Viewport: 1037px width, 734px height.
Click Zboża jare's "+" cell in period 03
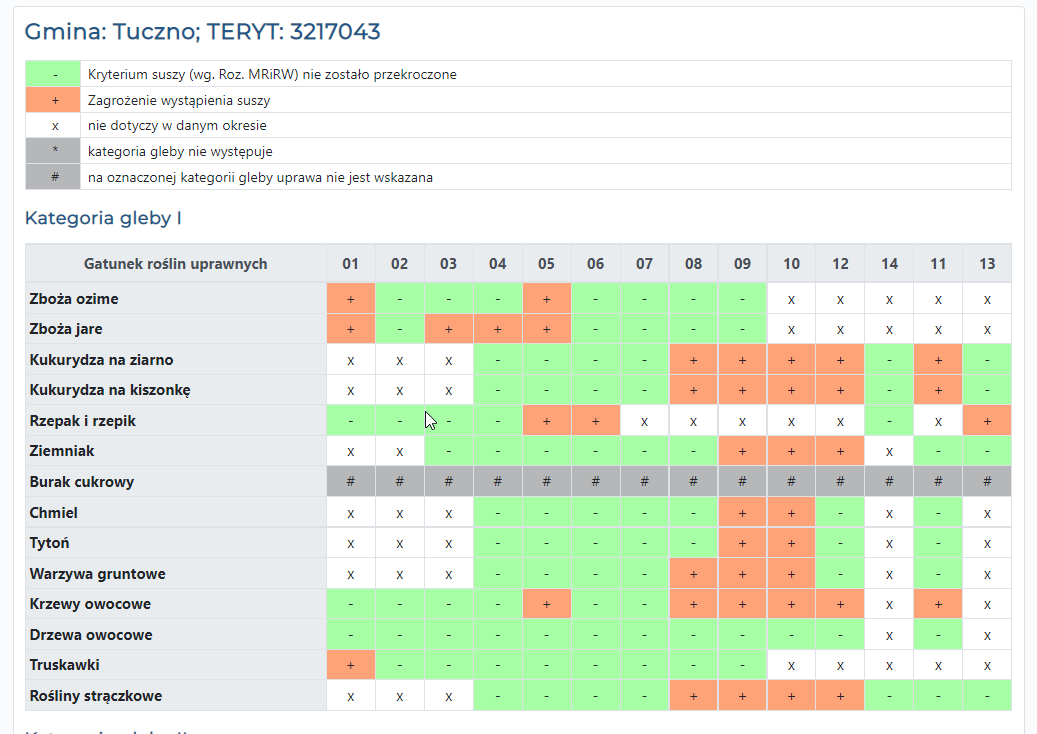[448, 329]
